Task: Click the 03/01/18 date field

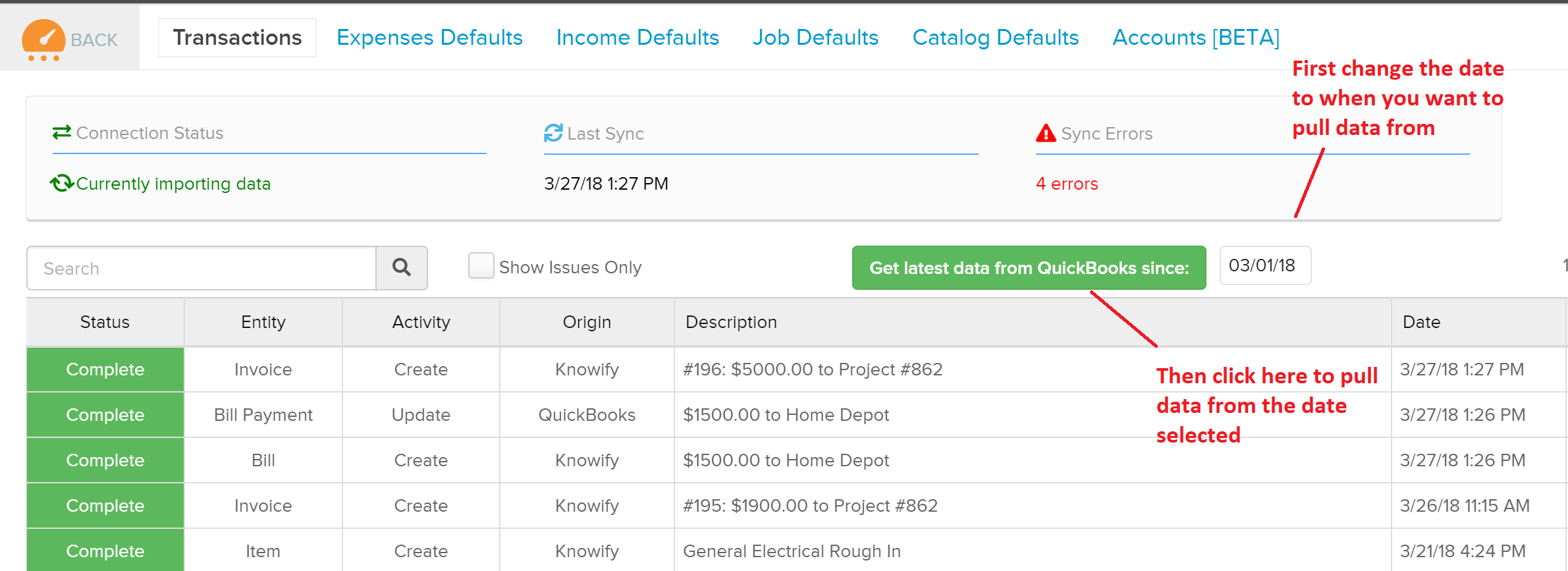Action: point(1265,265)
